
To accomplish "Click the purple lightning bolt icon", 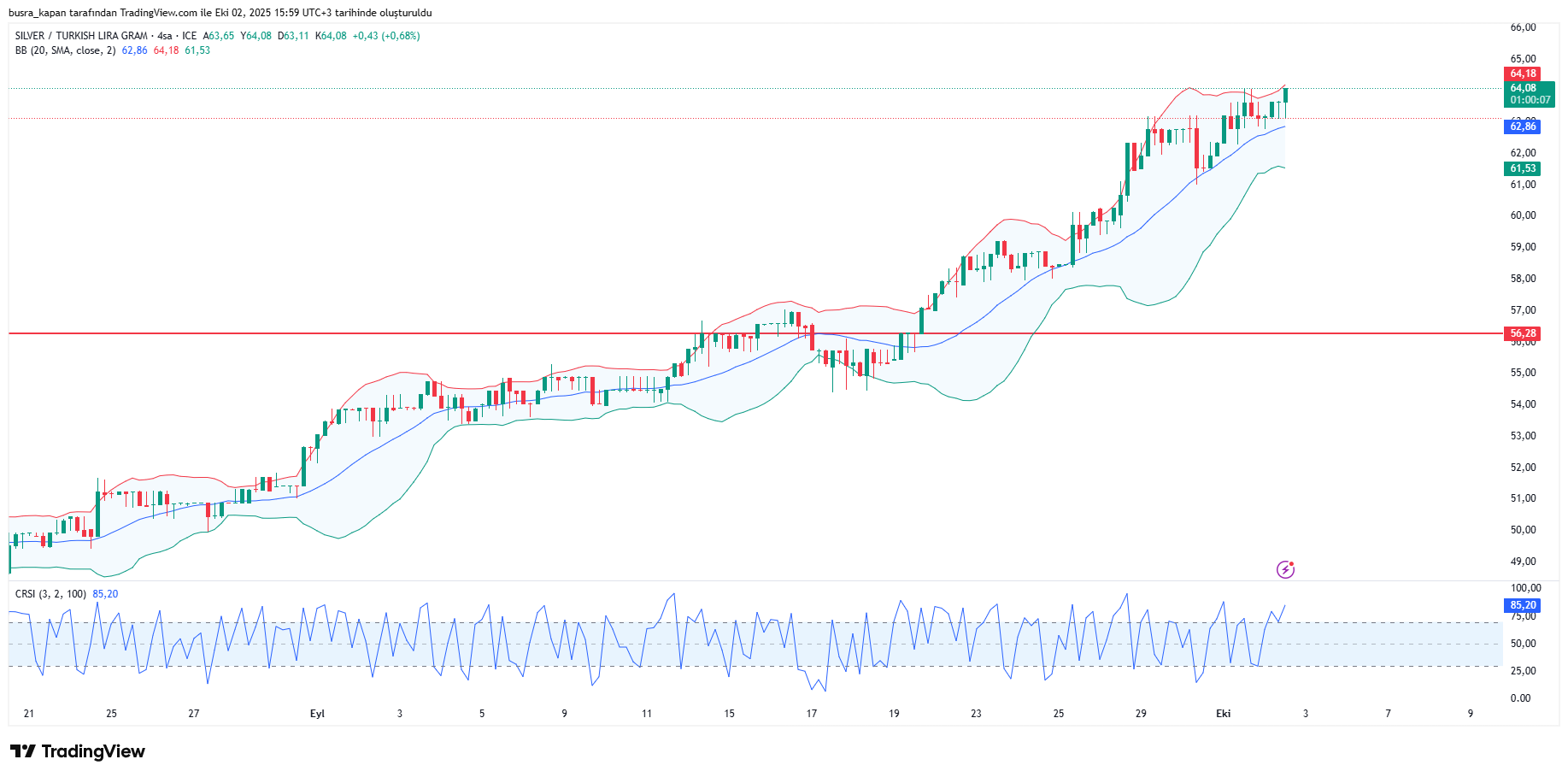I will coord(1285,569).
